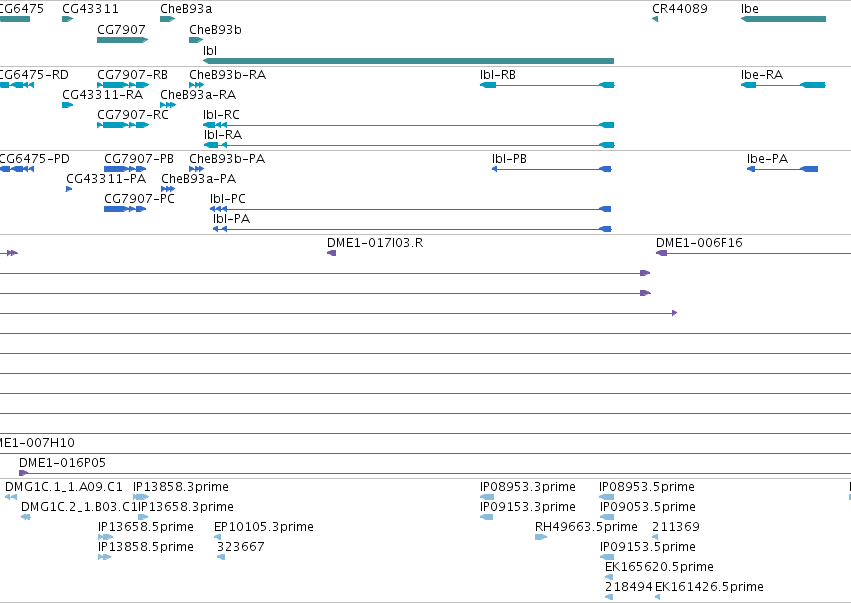The width and height of the screenshot is (851, 603).
Task: Select IP13858.3prime EST label
Action: click(181, 487)
